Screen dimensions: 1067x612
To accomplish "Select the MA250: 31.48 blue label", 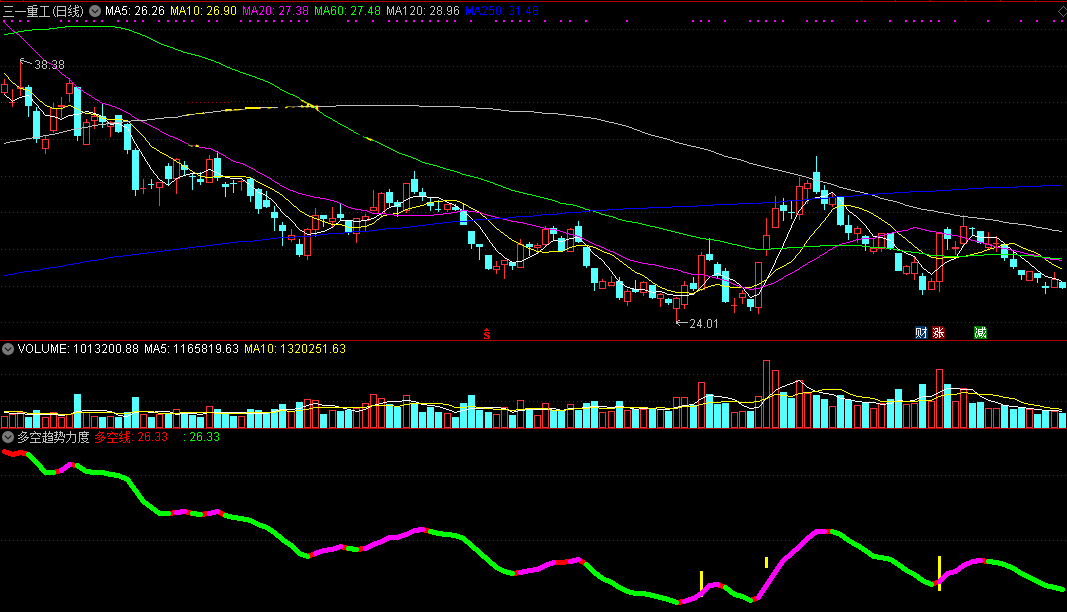I will tap(502, 11).
